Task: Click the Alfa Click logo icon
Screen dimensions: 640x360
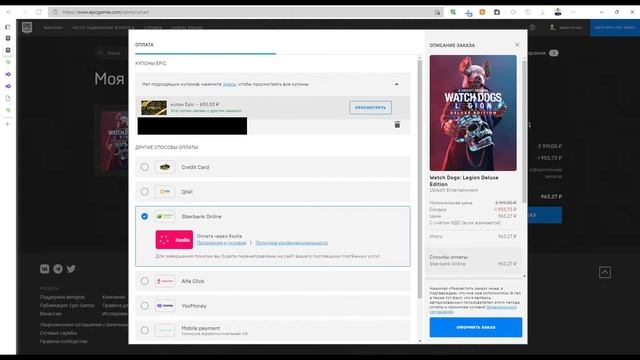Action: [x=165, y=281]
